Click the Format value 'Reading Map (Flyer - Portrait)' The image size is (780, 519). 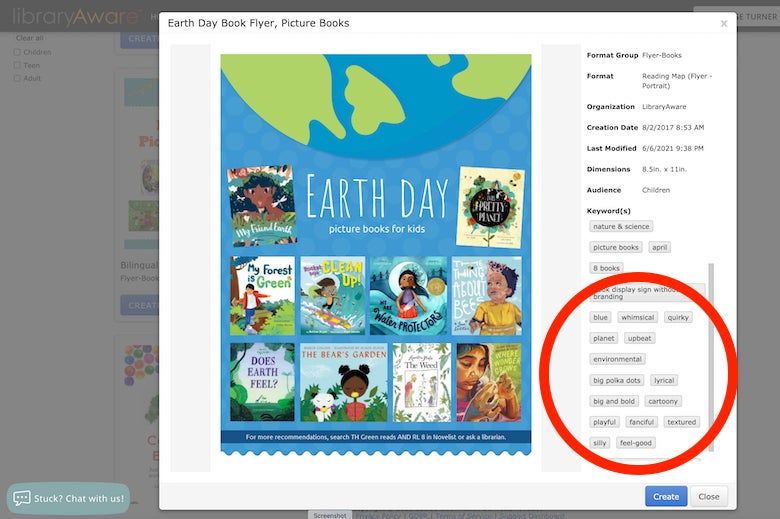coord(677,81)
